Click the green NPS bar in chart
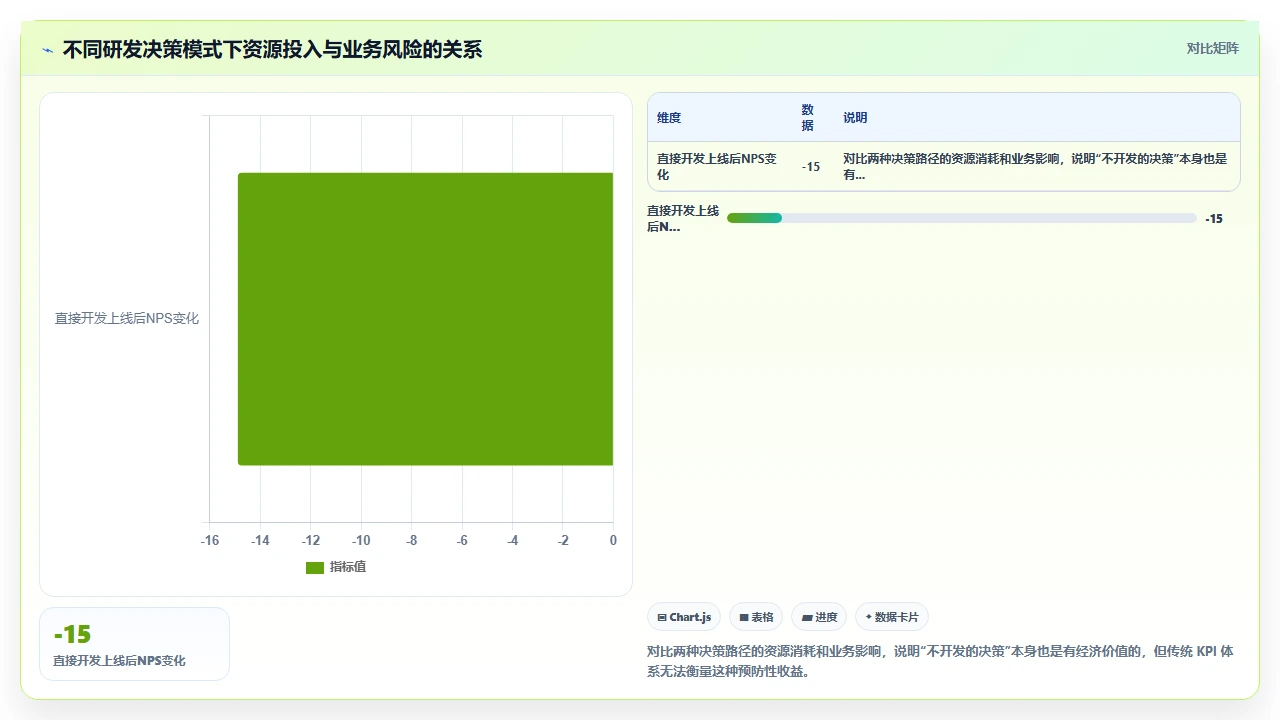This screenshot has width=1280, height=720. click(425, 319)
